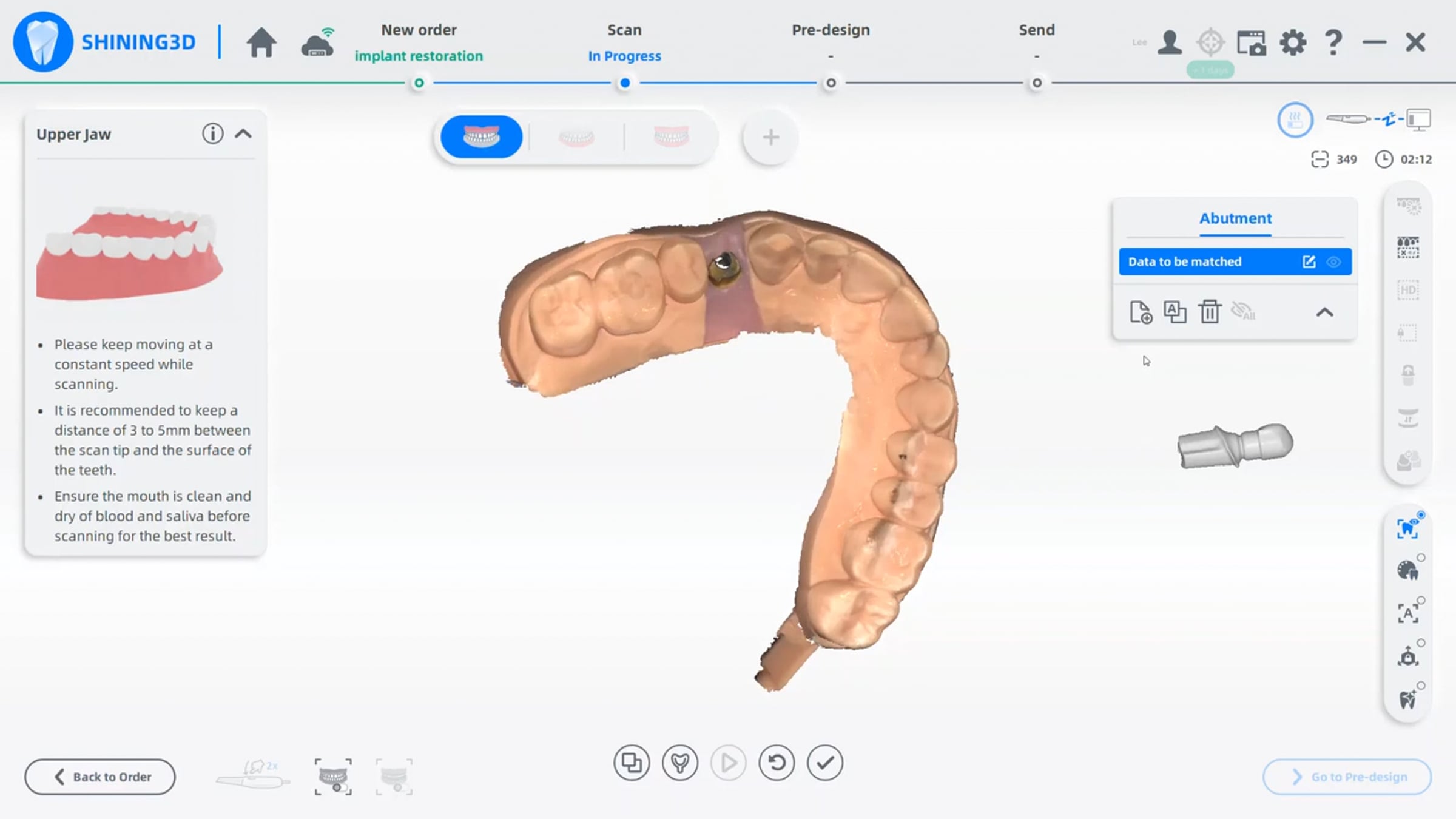Image resolution: width=1456 pixels, height=819 pixels.
Task: Toggle the hide all eye icon
Action: click(x=1242, y=312)
